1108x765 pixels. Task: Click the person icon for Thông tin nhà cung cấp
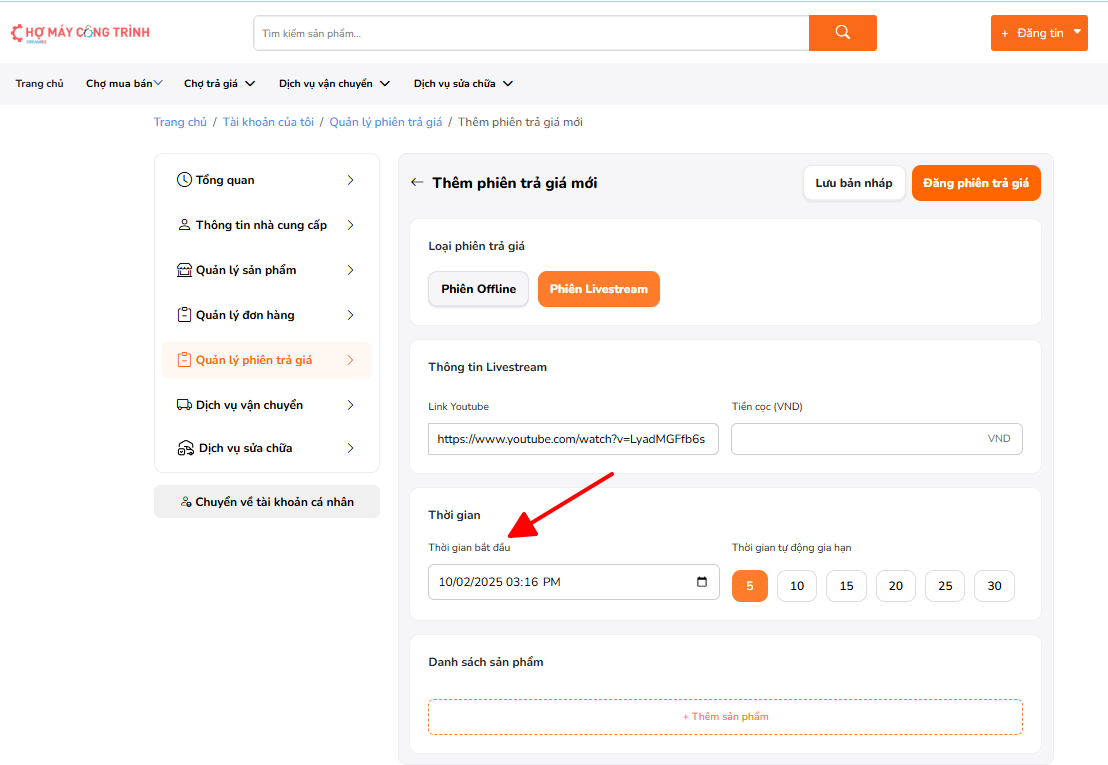(x=184, y=225)
